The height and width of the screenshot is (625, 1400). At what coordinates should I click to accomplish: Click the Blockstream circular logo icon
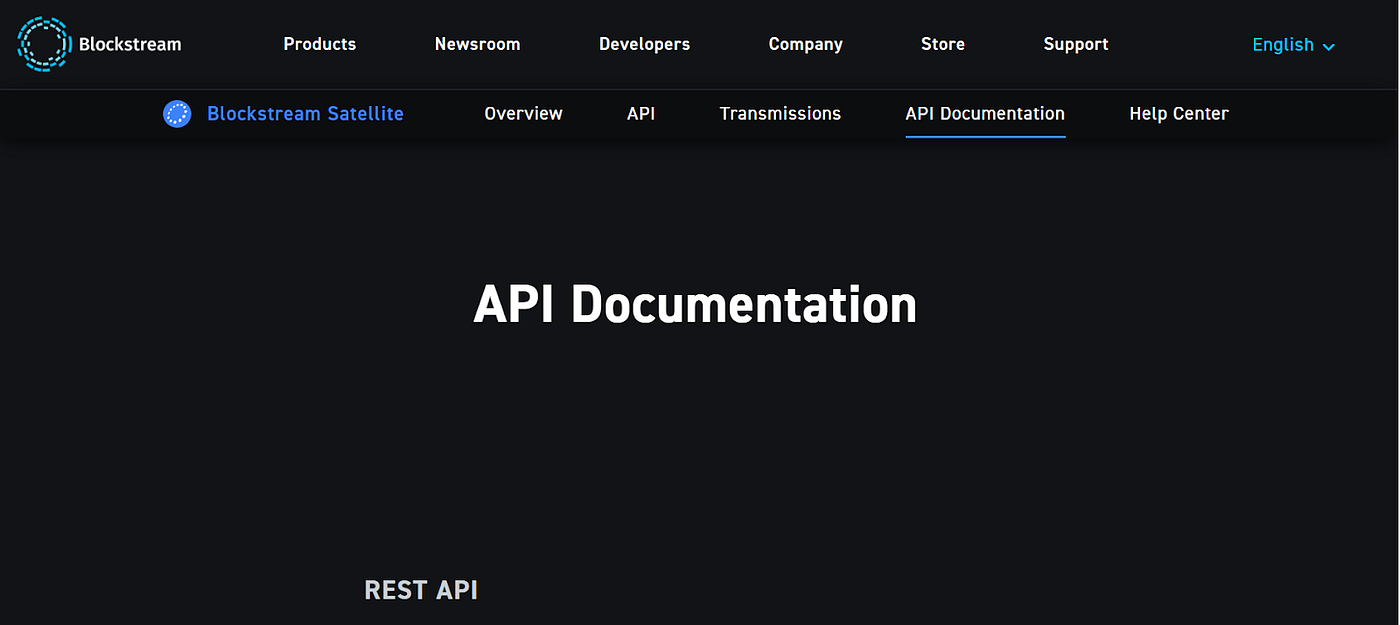45,44
